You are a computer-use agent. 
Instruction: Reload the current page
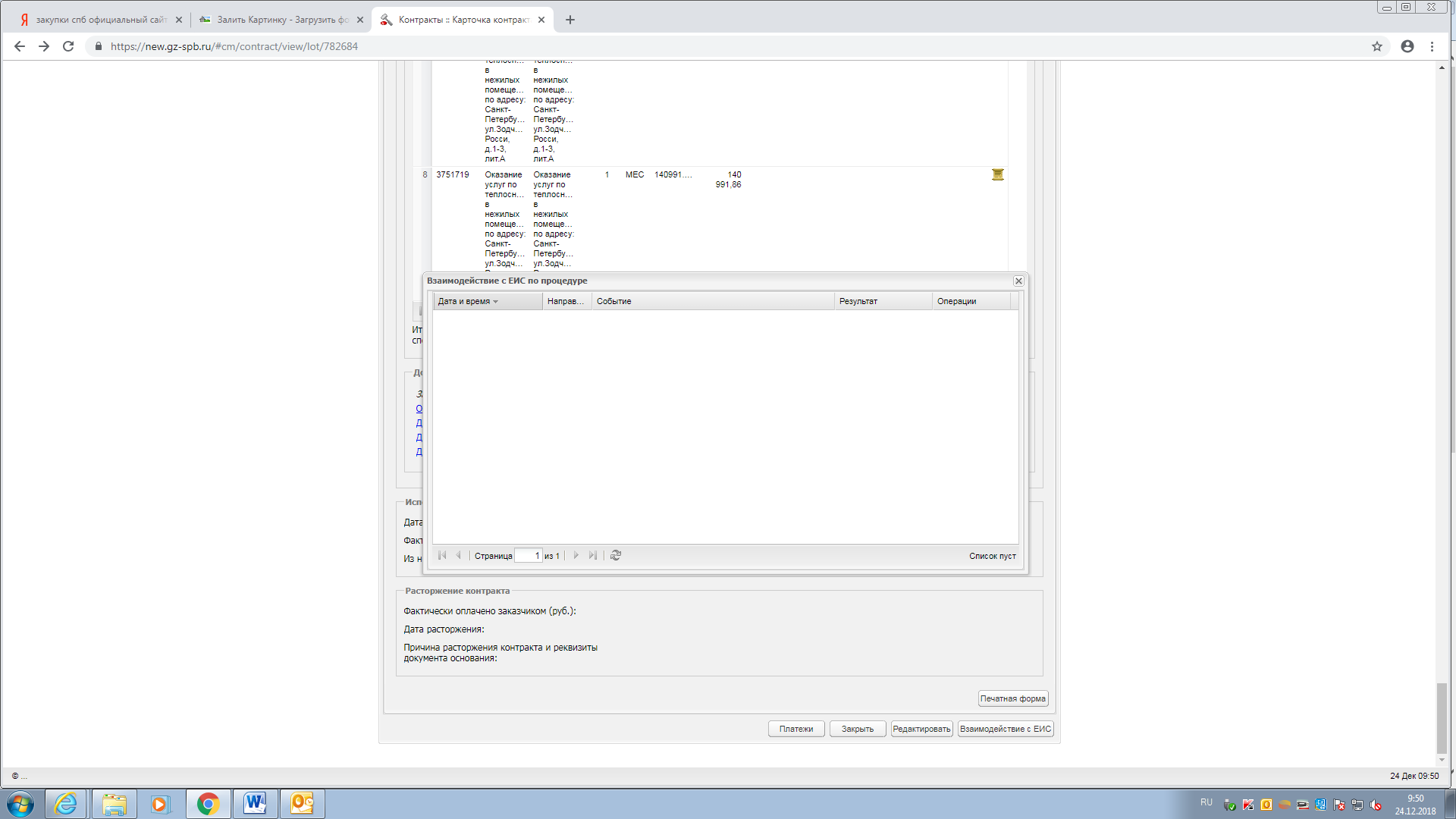(x=68, y=46)
